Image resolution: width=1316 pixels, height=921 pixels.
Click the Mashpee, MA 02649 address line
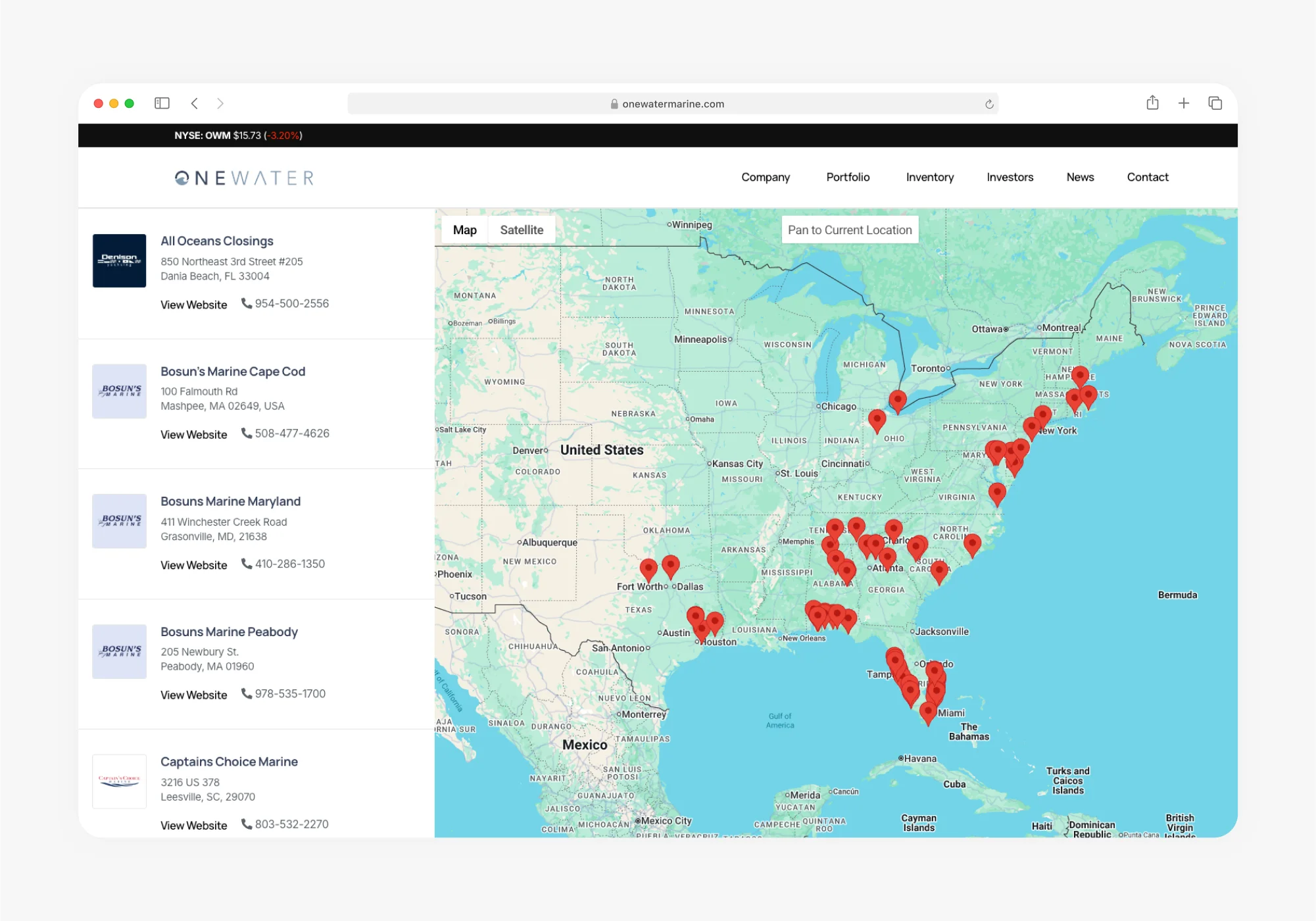click(x=222, y=406)
